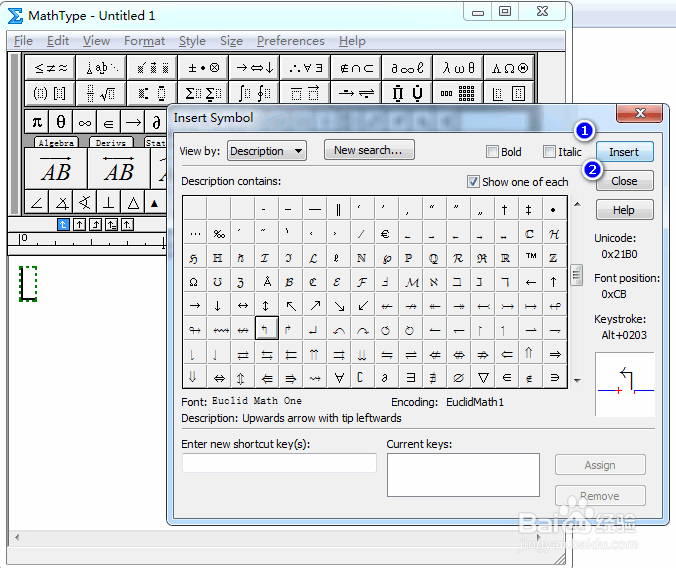Open the products and set theory templates palette
The image size is (676, 568).
pyautogui.click(x=407, y=93)
